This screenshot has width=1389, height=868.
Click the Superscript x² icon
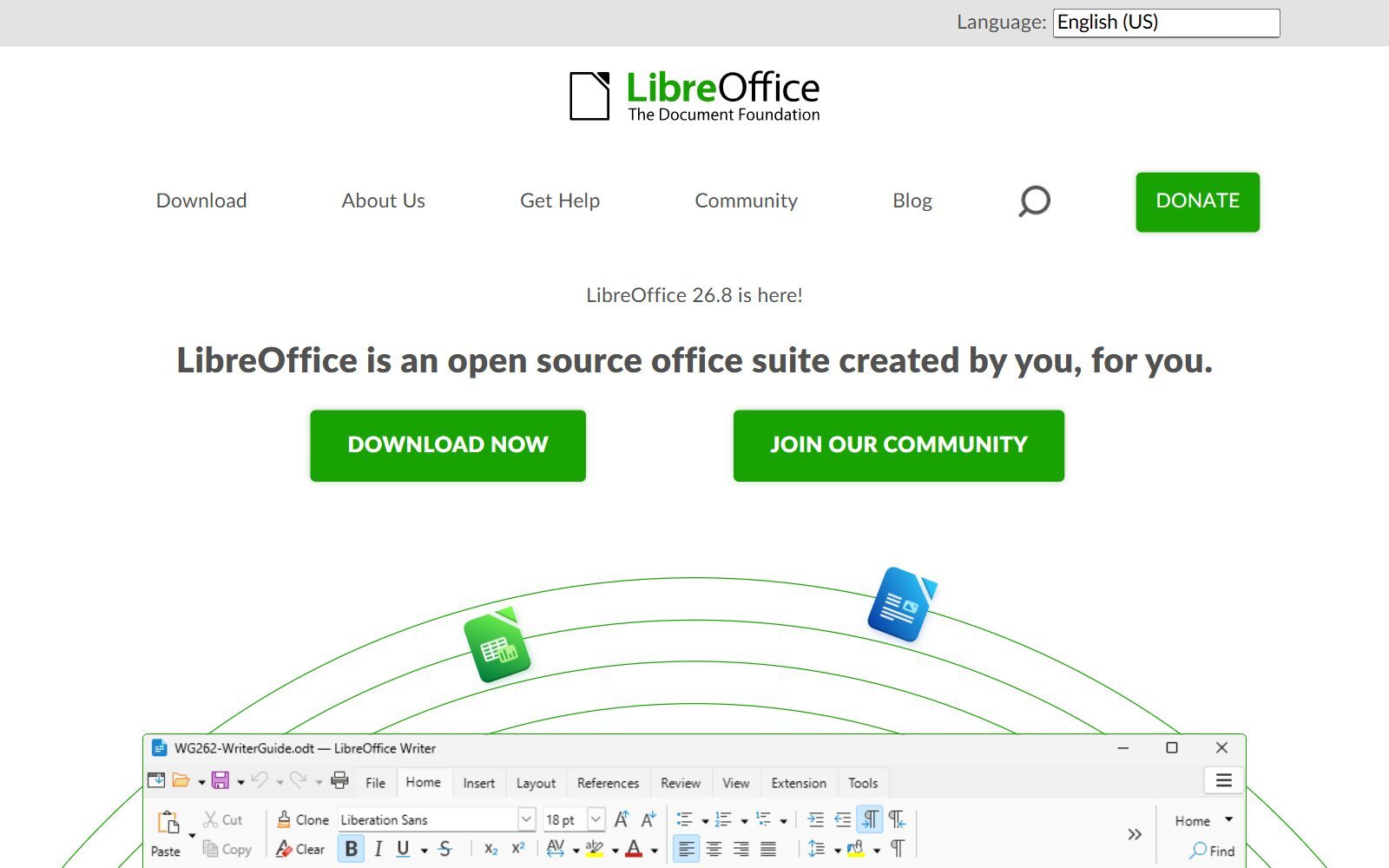518,849
